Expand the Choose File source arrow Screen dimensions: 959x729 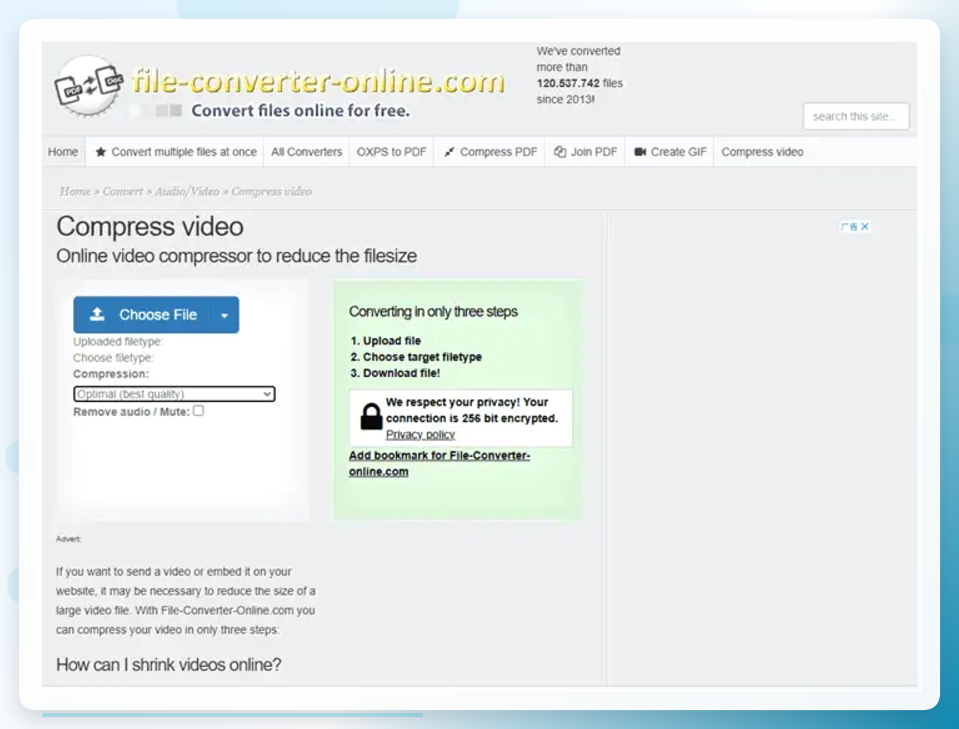[x=224, y=315]
